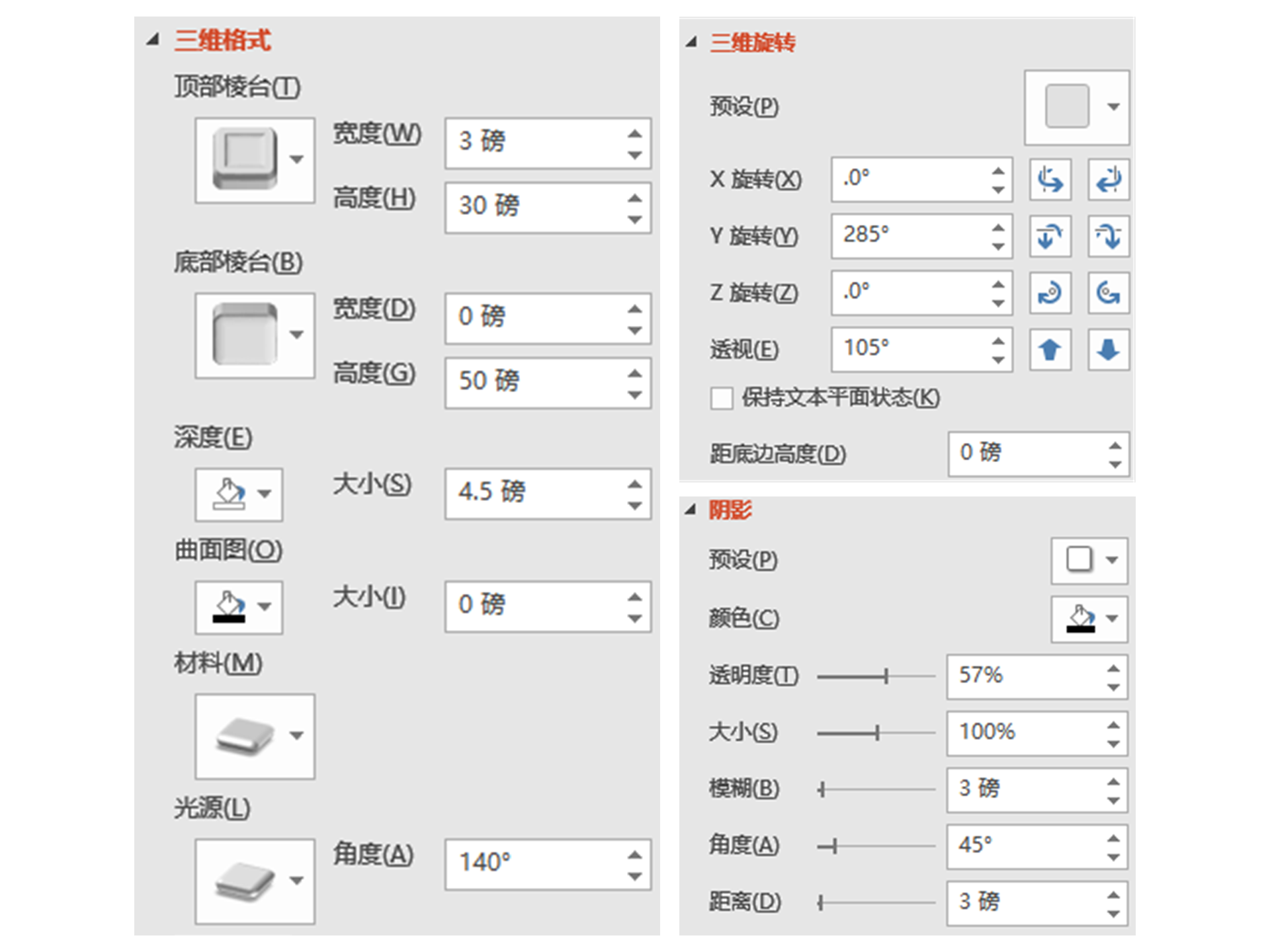Screen dimensions: 1270x952
Task: Click the 光源 角度 input field
Action: tap(536, 863)
